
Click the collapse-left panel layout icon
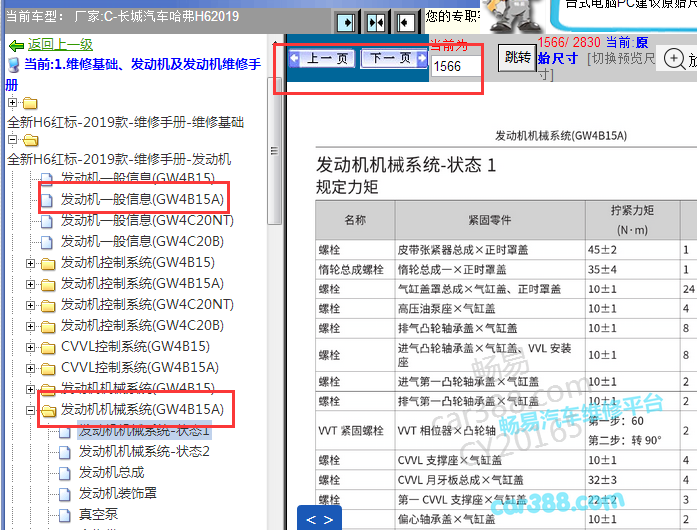point(405,22)
